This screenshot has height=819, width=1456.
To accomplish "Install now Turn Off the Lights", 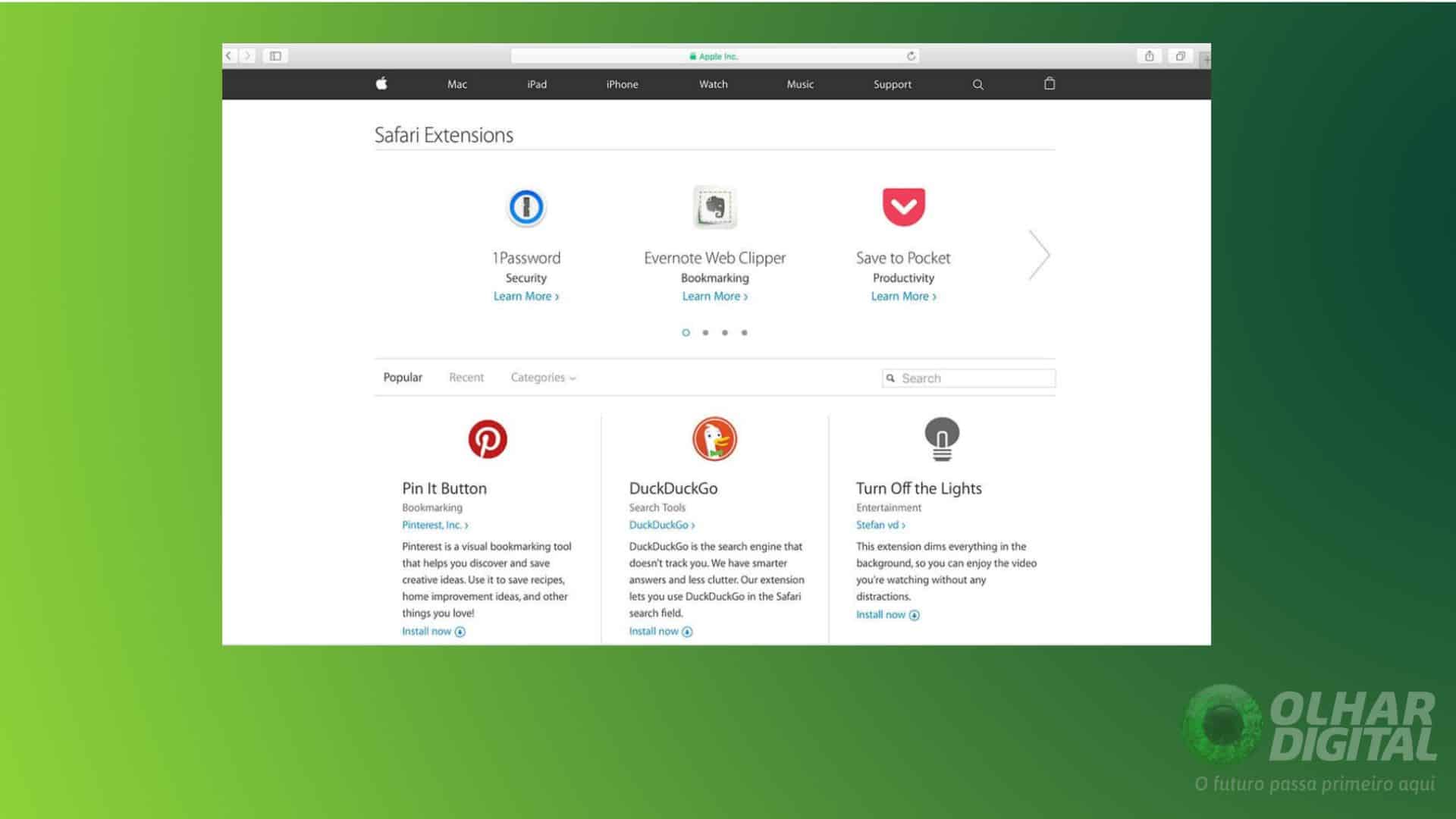I will tap(888, 615).
